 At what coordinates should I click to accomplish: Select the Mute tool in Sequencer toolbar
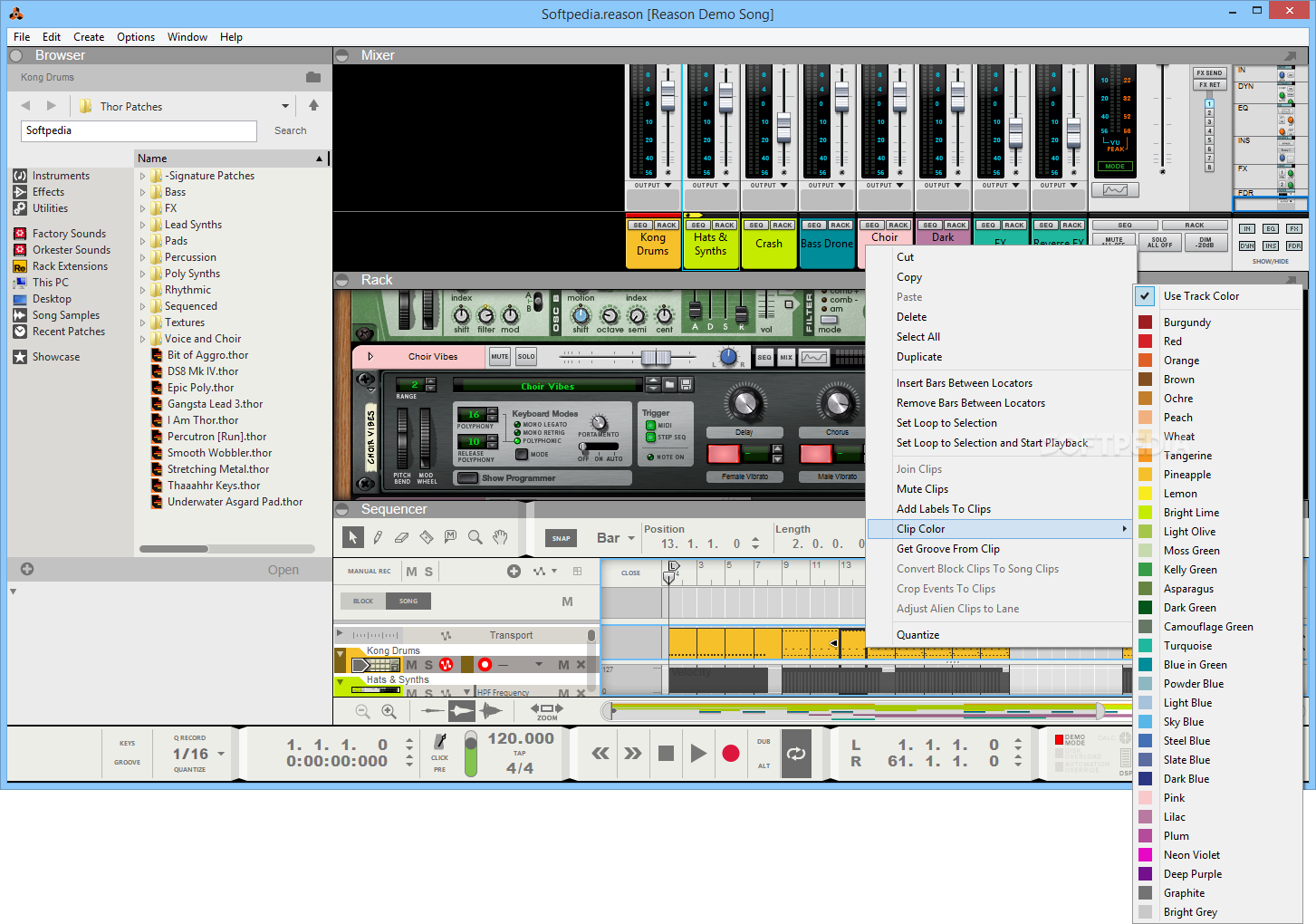pyautogui.click(x=451, y=537)
